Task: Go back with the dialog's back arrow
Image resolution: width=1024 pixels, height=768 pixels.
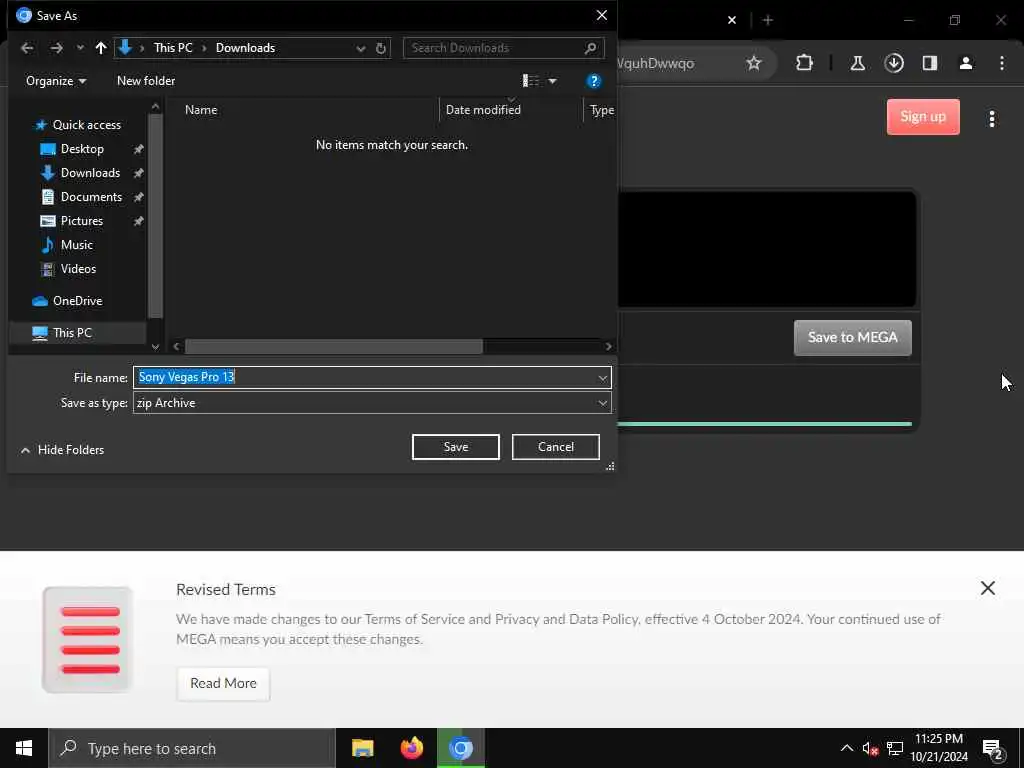Action: click(x=27, y=48)
